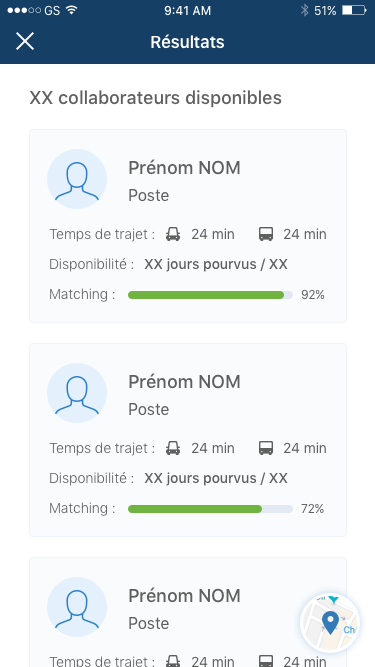Viewport: 375px width, 667px height.
Task: Open second Prénom NOM collaborator name
Action: 185,382
